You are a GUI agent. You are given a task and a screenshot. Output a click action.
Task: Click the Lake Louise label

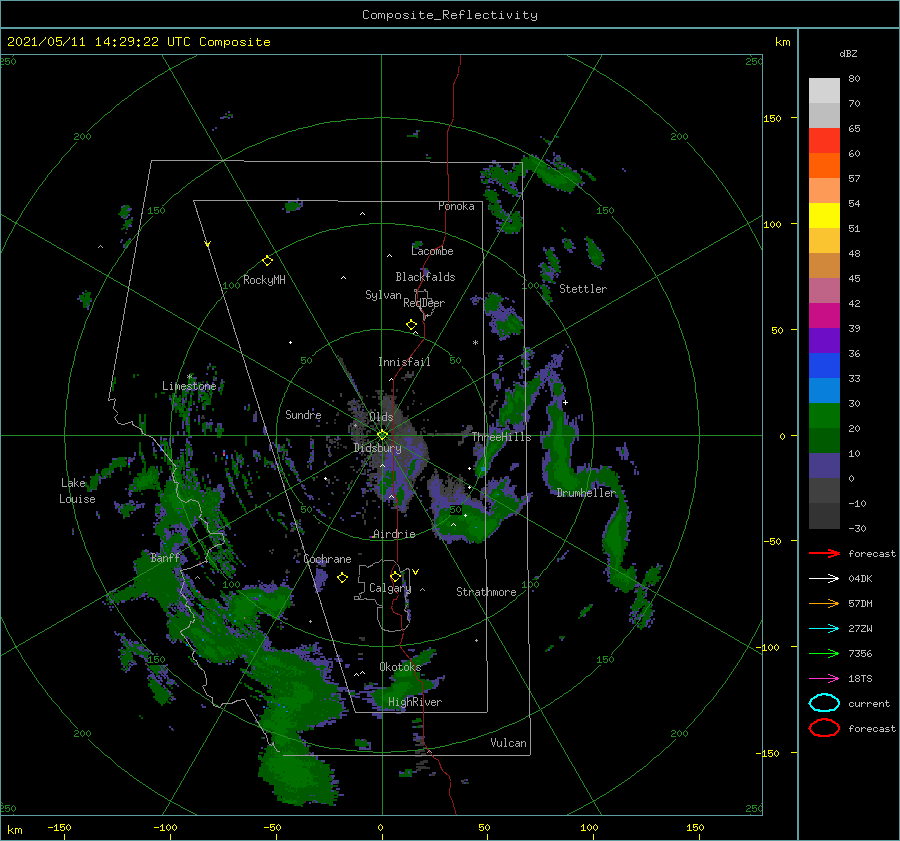(x=77, y=491)
